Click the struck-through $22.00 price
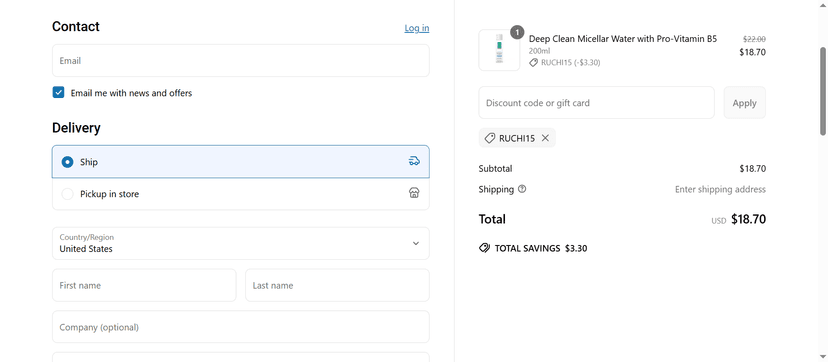The image size is (828, 362). (x=754, y=39)
